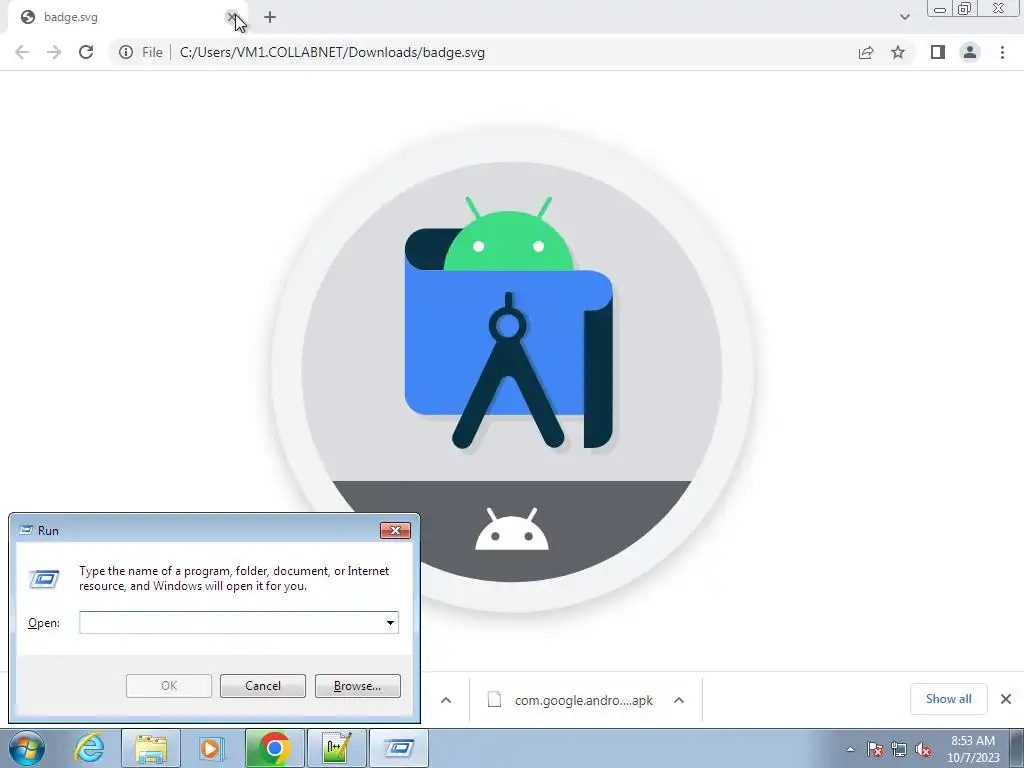Switch to Chrome in the taskbar
1024x768 pixels.
274,748
